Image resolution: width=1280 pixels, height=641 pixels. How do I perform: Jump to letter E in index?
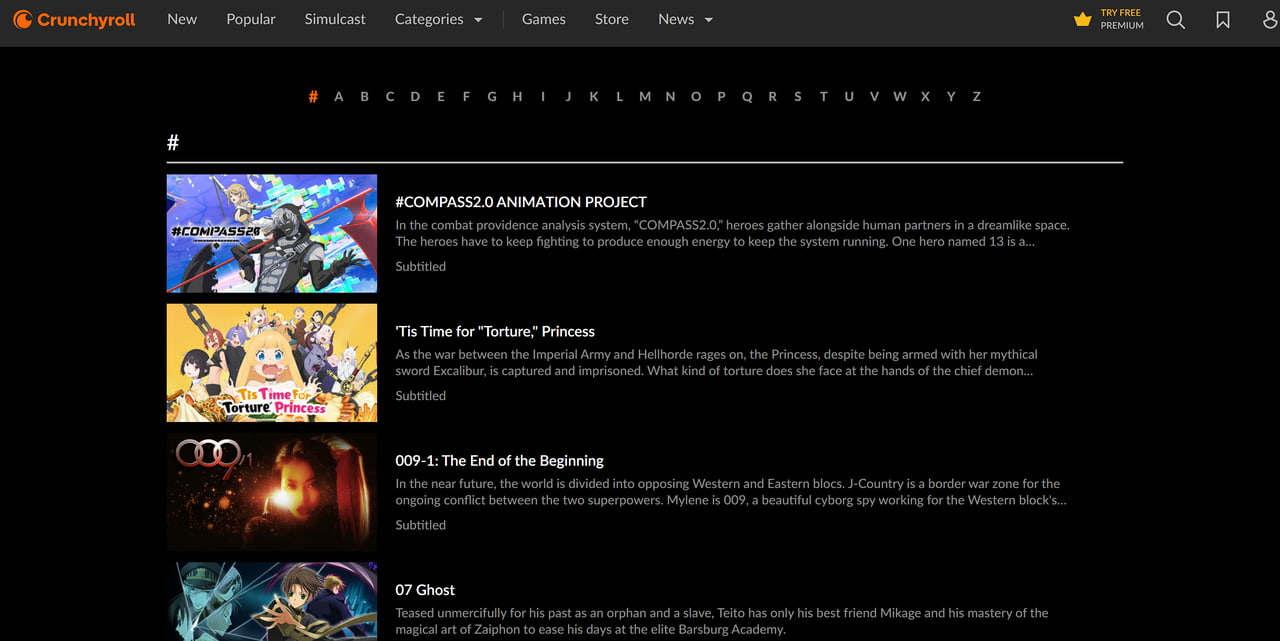click(441, 96)
